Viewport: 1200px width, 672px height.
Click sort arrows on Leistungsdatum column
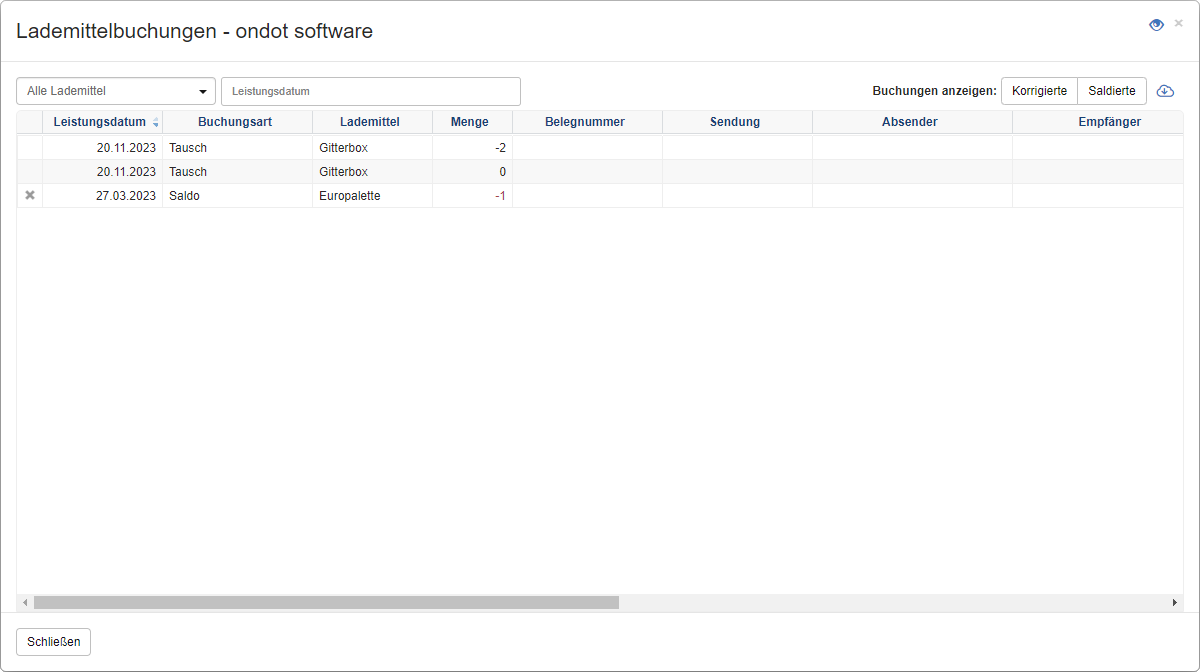coord(155,123)
